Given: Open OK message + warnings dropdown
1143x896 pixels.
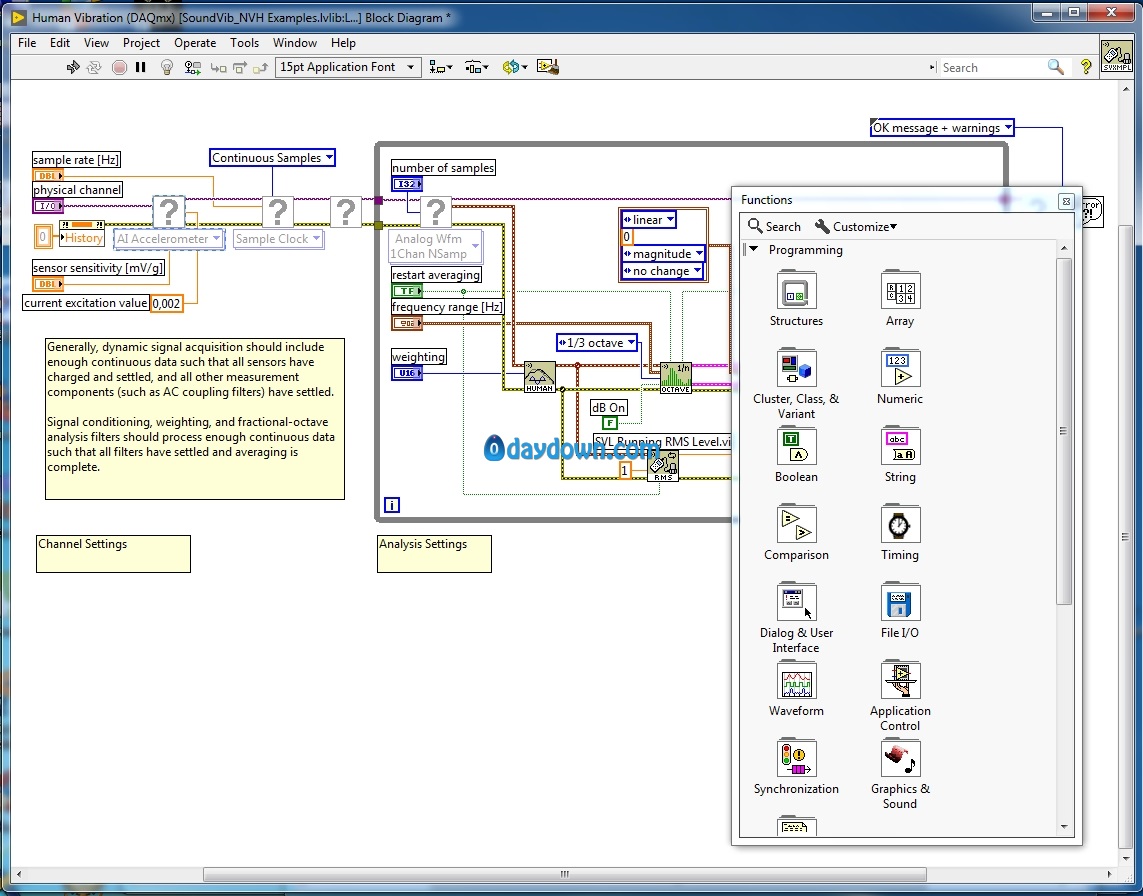Looking at the screenshot, I should (942, 128).
